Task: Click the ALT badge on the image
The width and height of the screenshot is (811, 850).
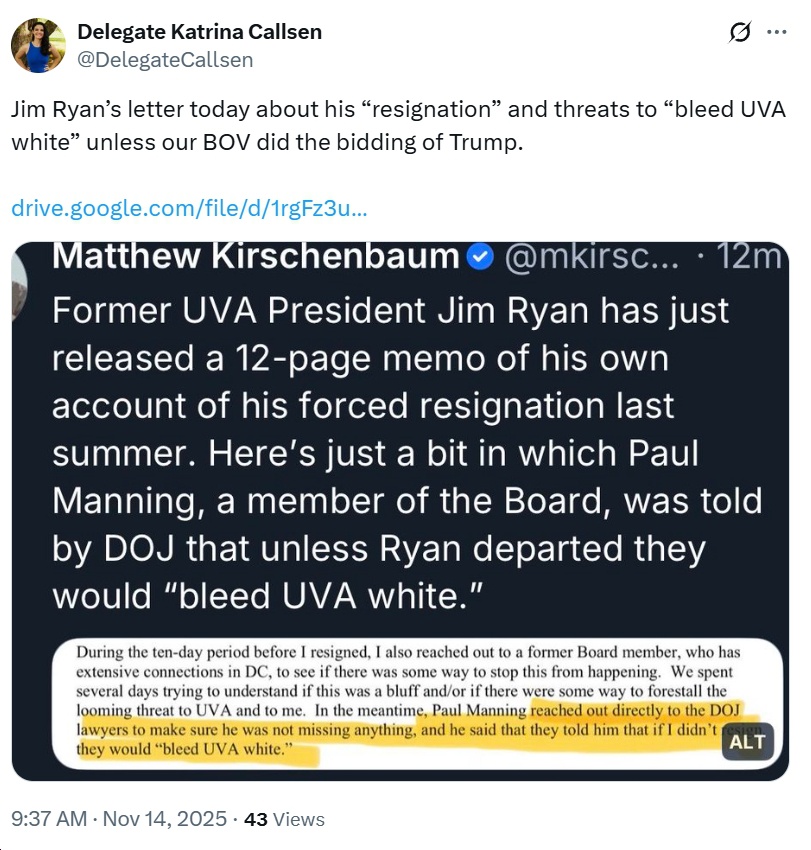Action: click(746, 741)
